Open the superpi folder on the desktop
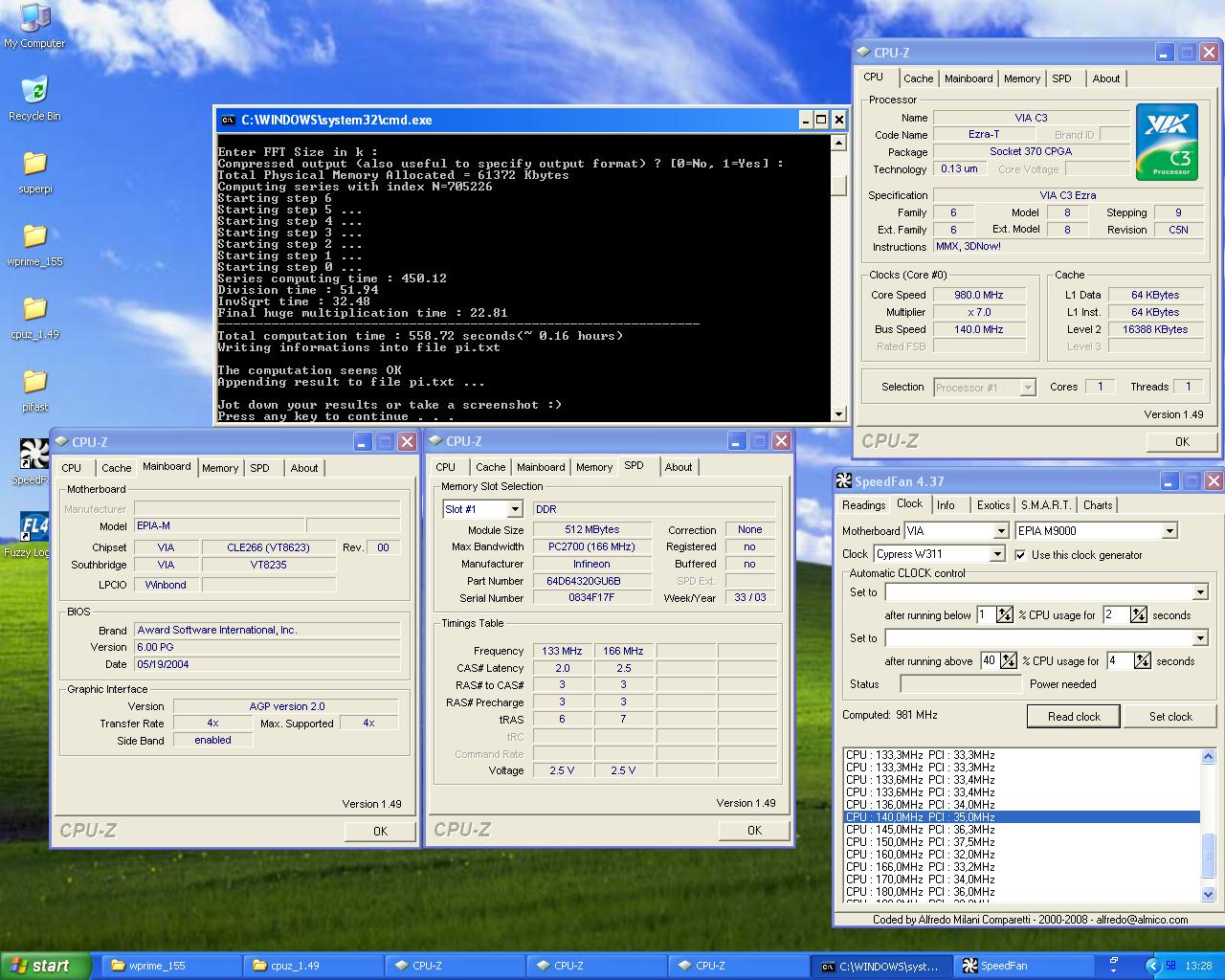The image size is (1225, 980). coord(34,172)
